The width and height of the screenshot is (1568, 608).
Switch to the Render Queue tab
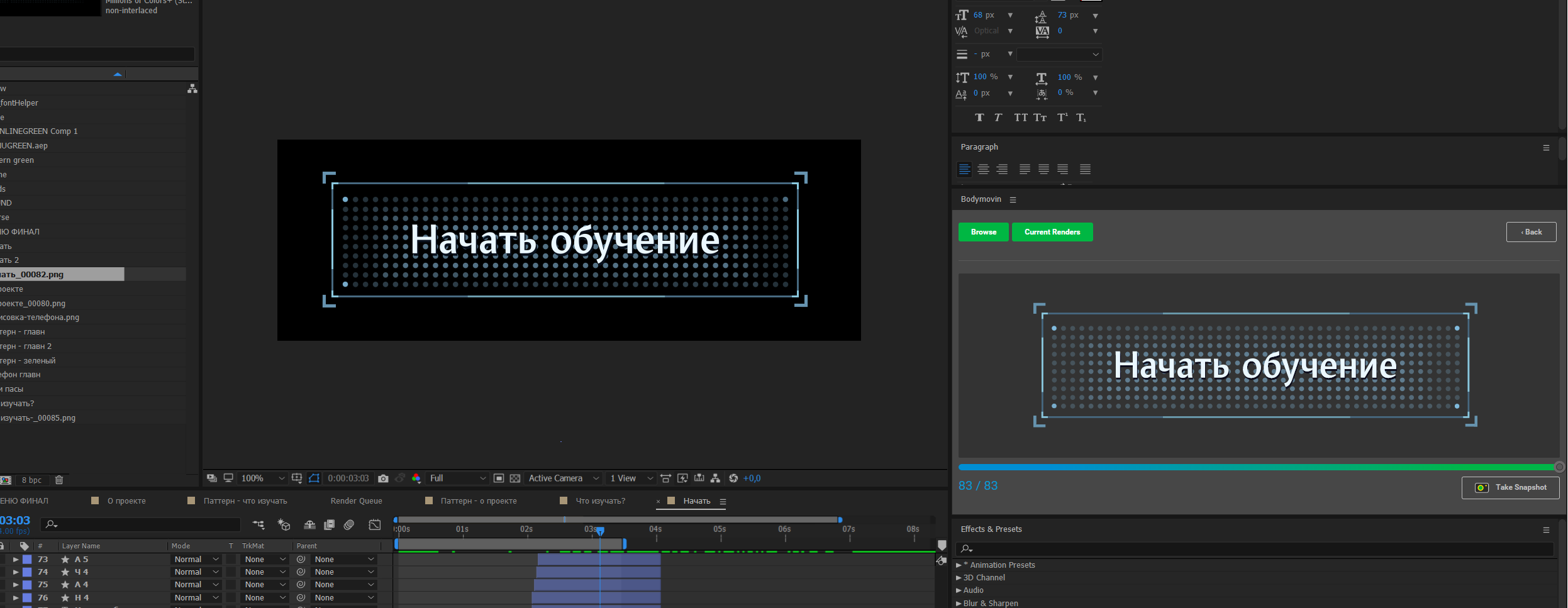(356, 501)
